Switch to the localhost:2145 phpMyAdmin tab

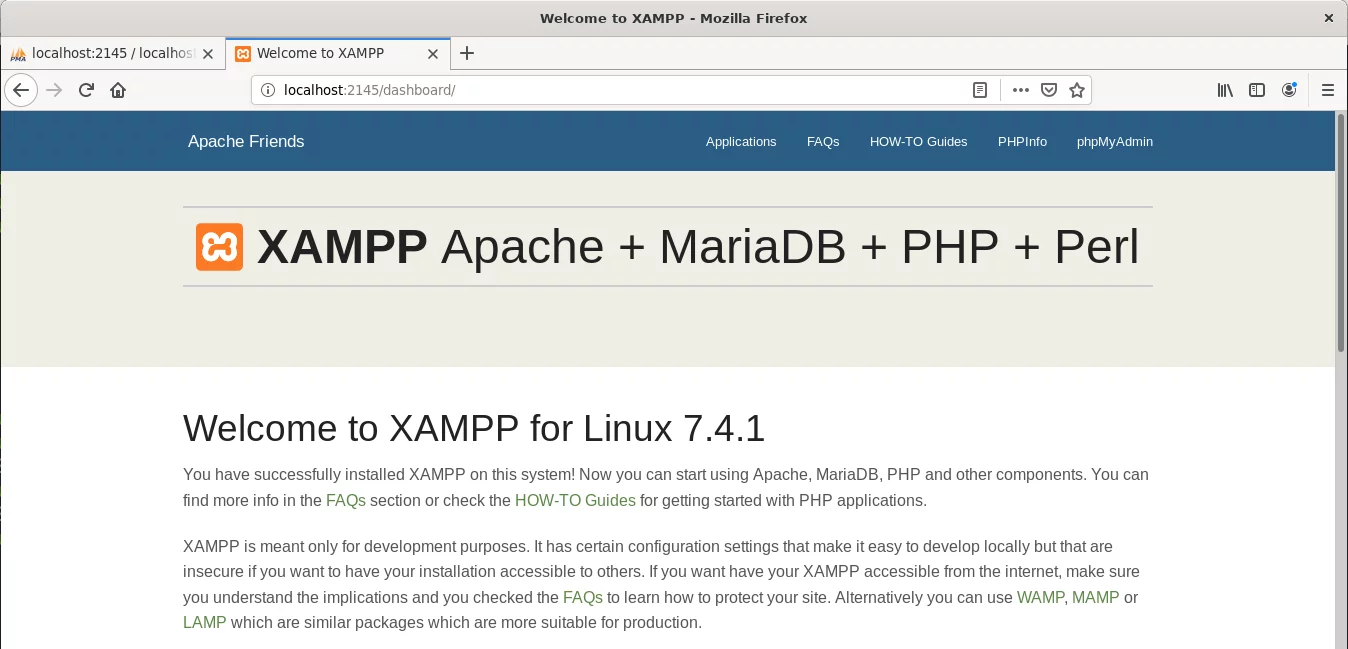tap(113, 54)
